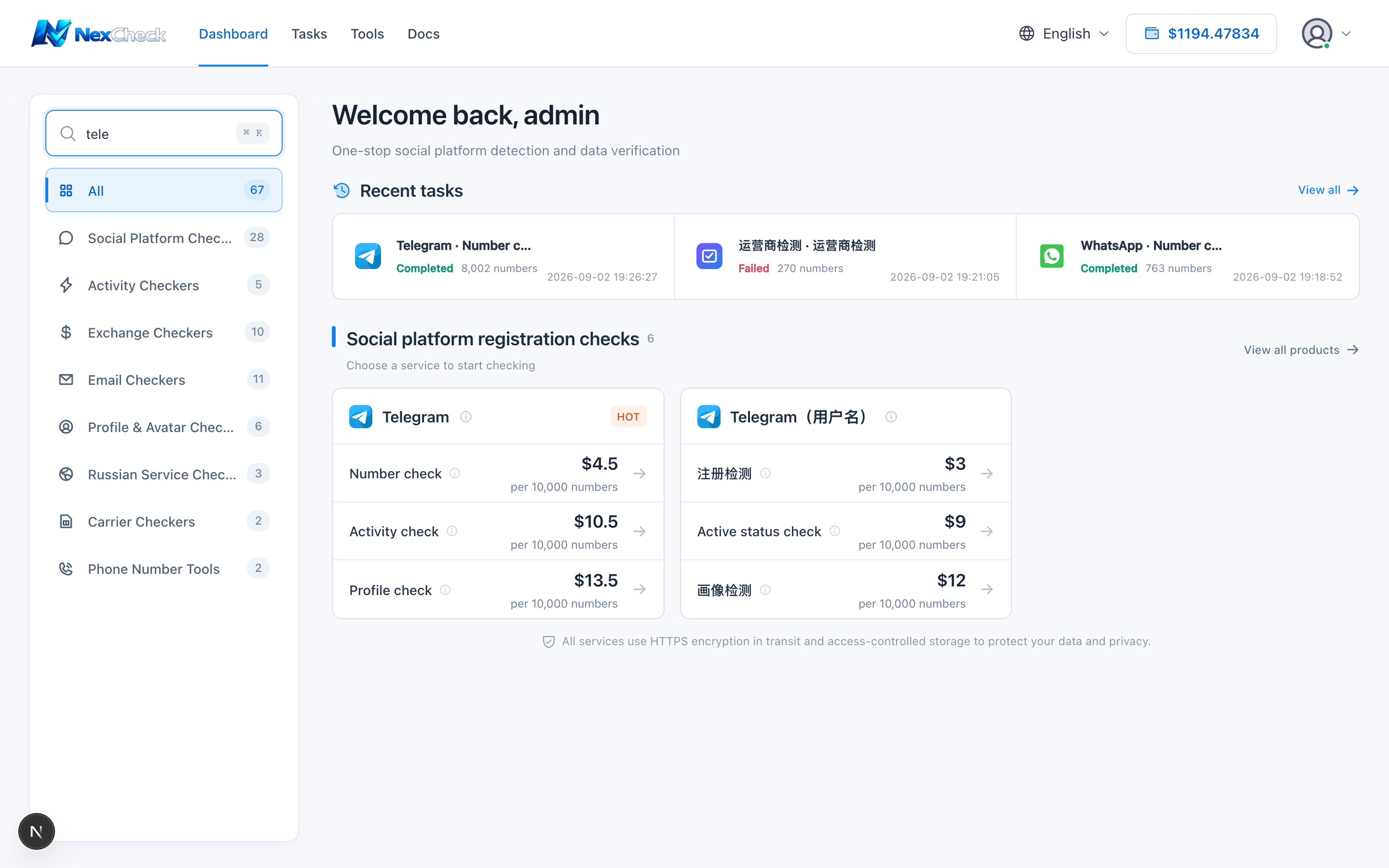1389x868 pixels.
Task: Click arrow on $4.5 Number check row
Action: point(640,474)
